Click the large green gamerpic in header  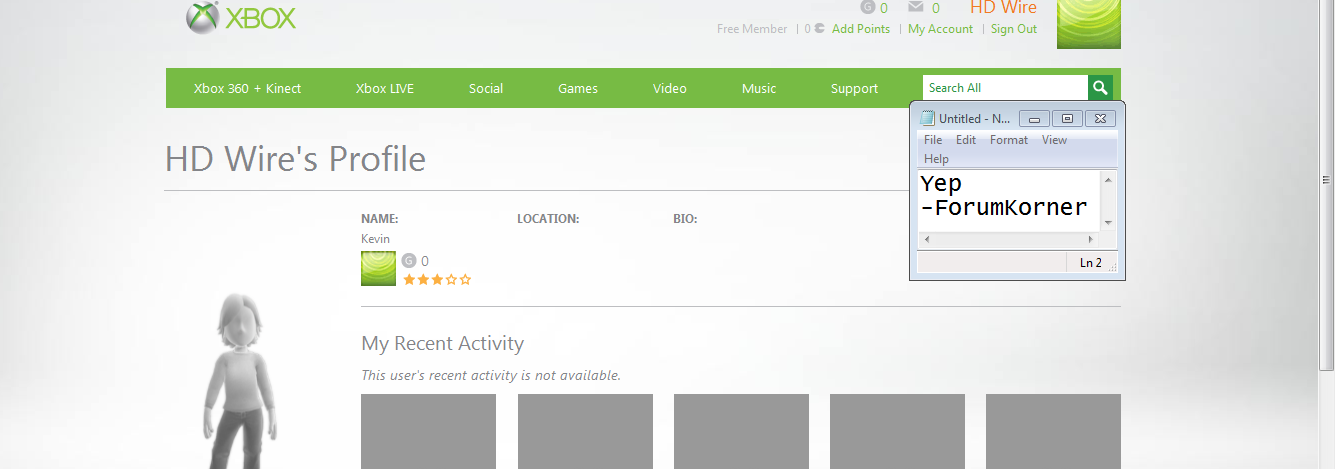(1089, 24)
